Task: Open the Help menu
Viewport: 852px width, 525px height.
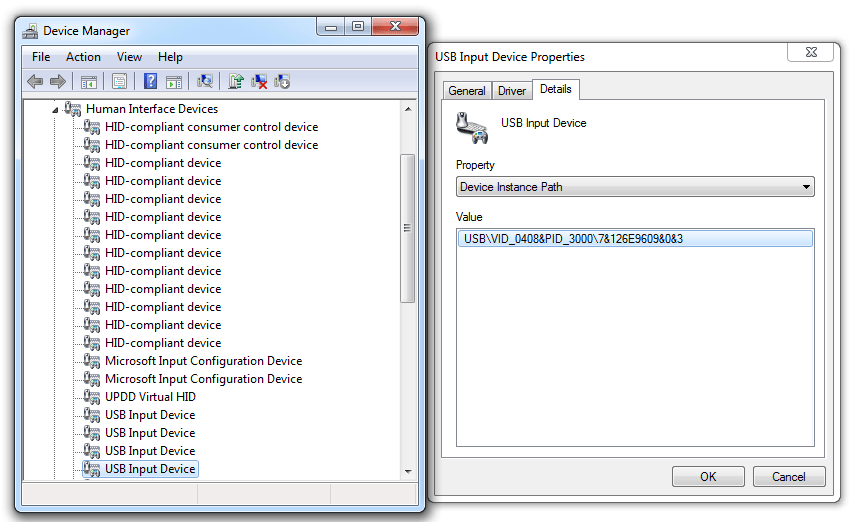Action: click(170, 57)
